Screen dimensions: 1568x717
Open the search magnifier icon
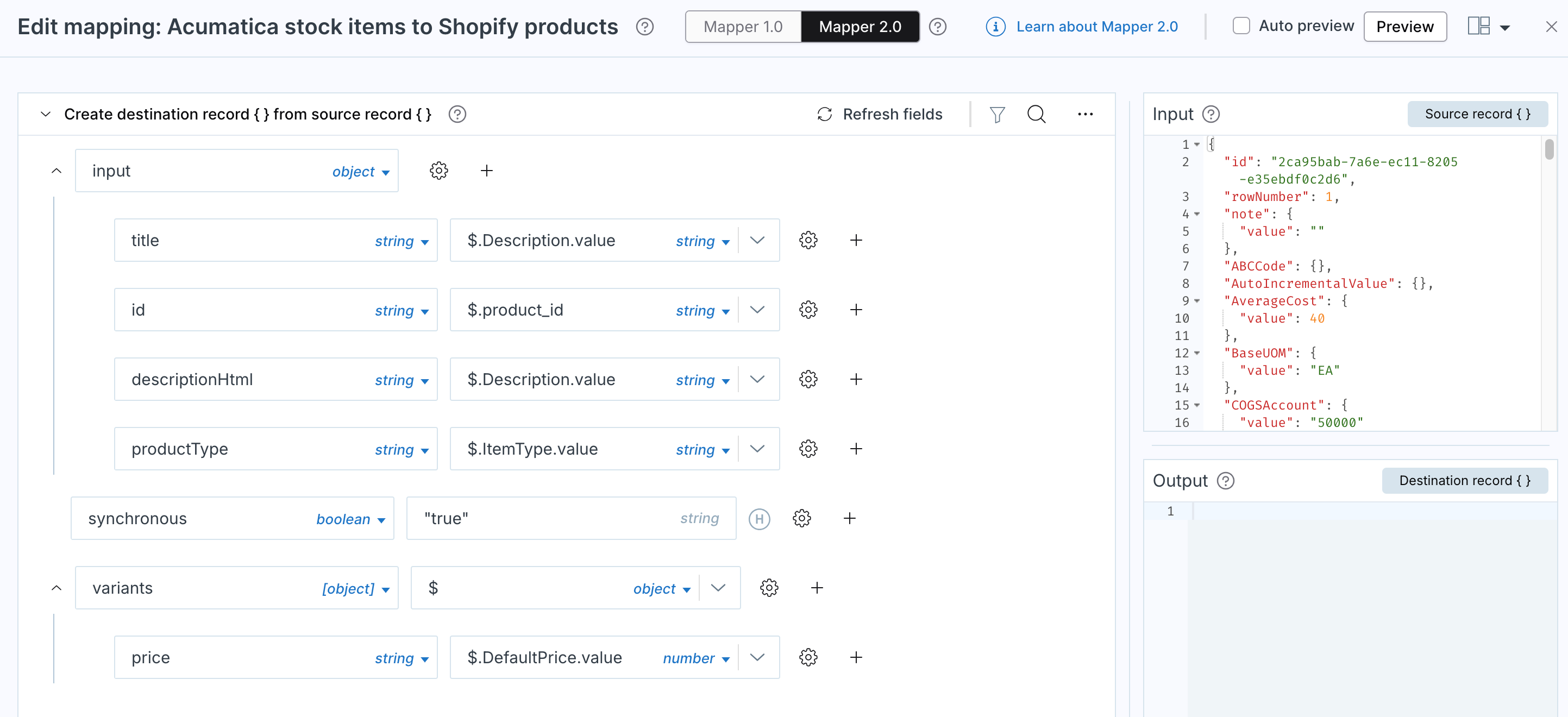coord(1037,115)
